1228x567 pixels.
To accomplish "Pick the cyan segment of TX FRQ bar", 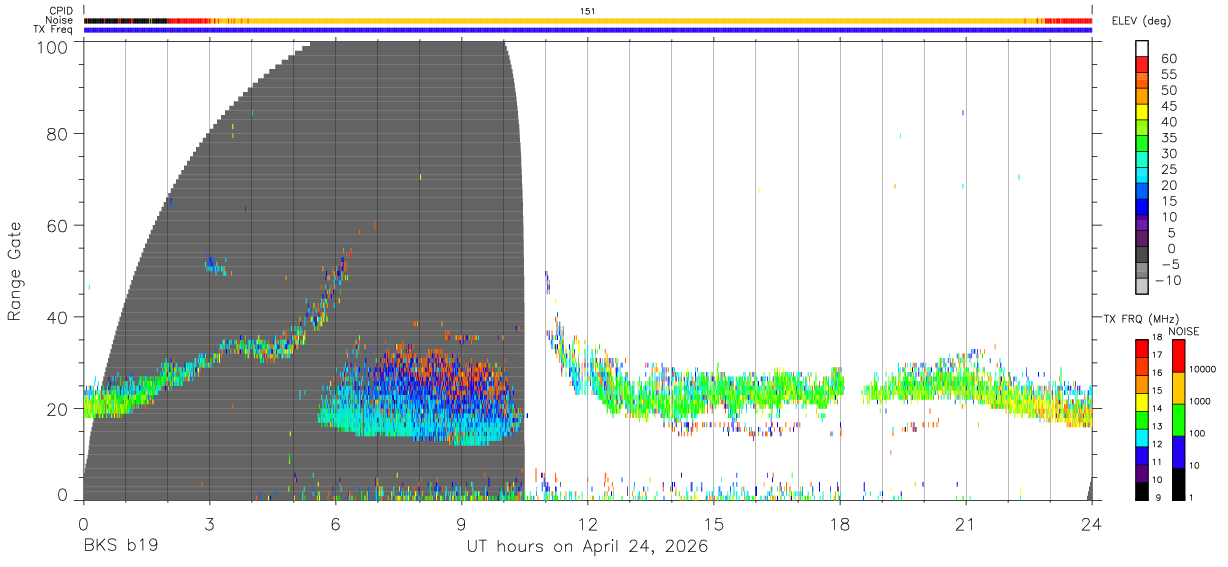I will 1142,437.
